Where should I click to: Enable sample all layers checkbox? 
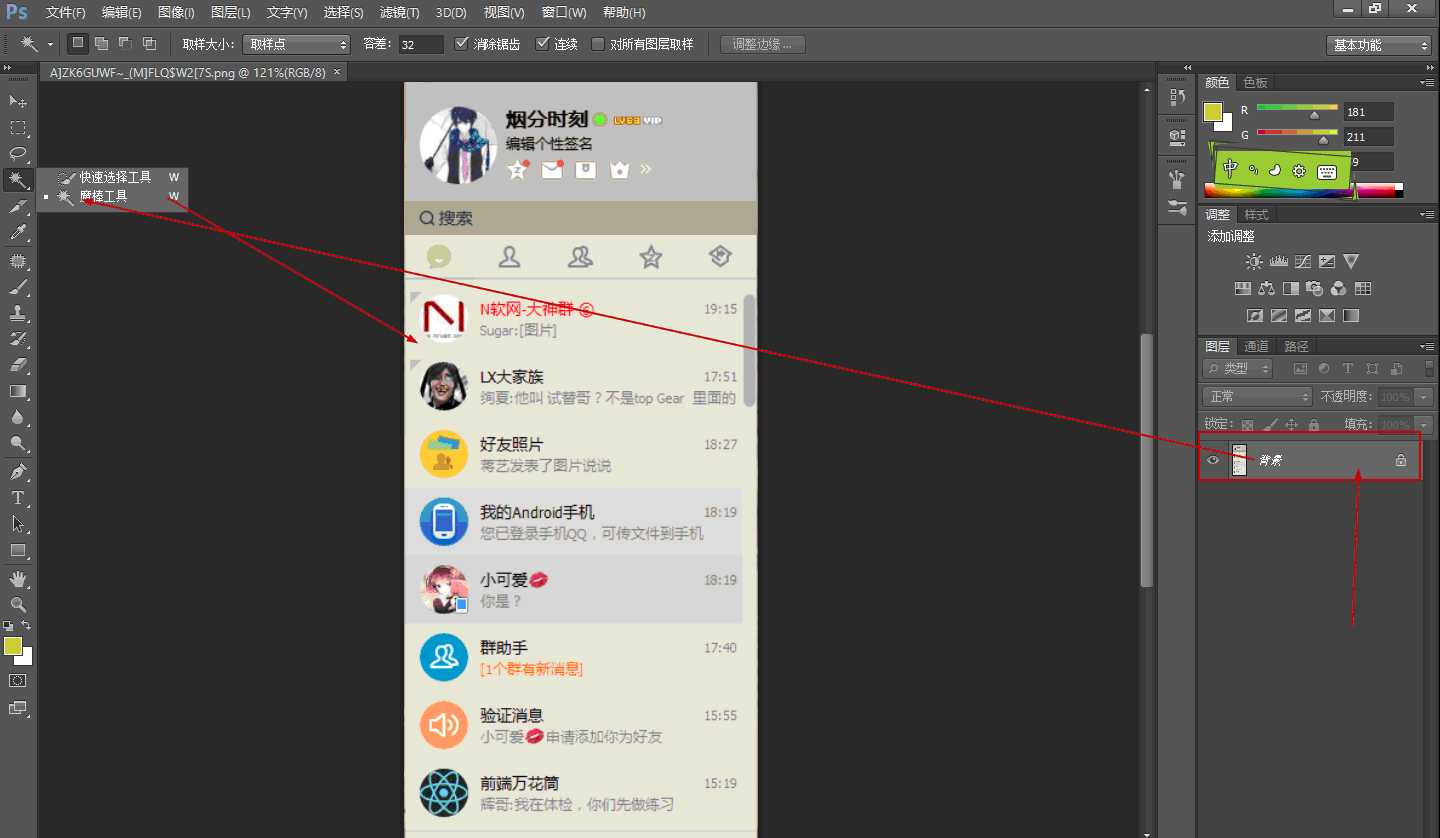[x=598, y=44]
